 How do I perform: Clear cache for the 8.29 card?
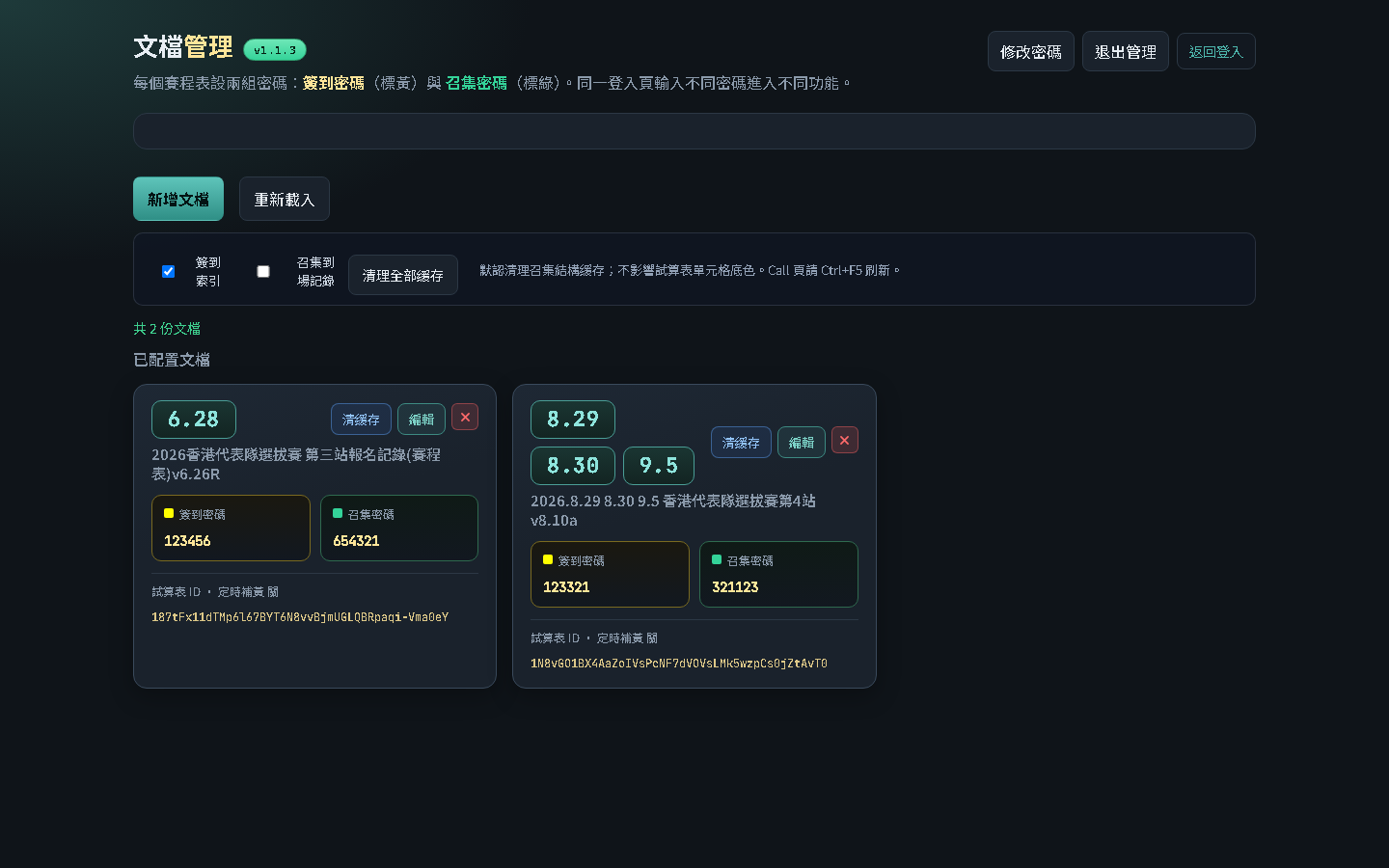741,443
